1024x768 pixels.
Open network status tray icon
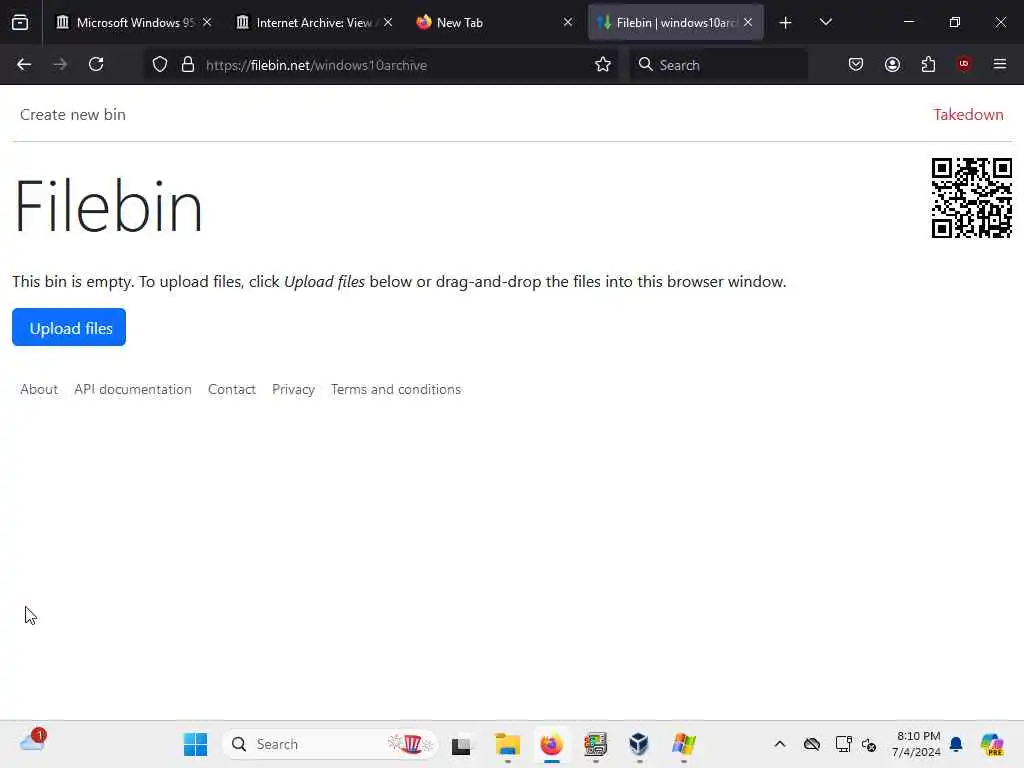(x=843, y=744)
